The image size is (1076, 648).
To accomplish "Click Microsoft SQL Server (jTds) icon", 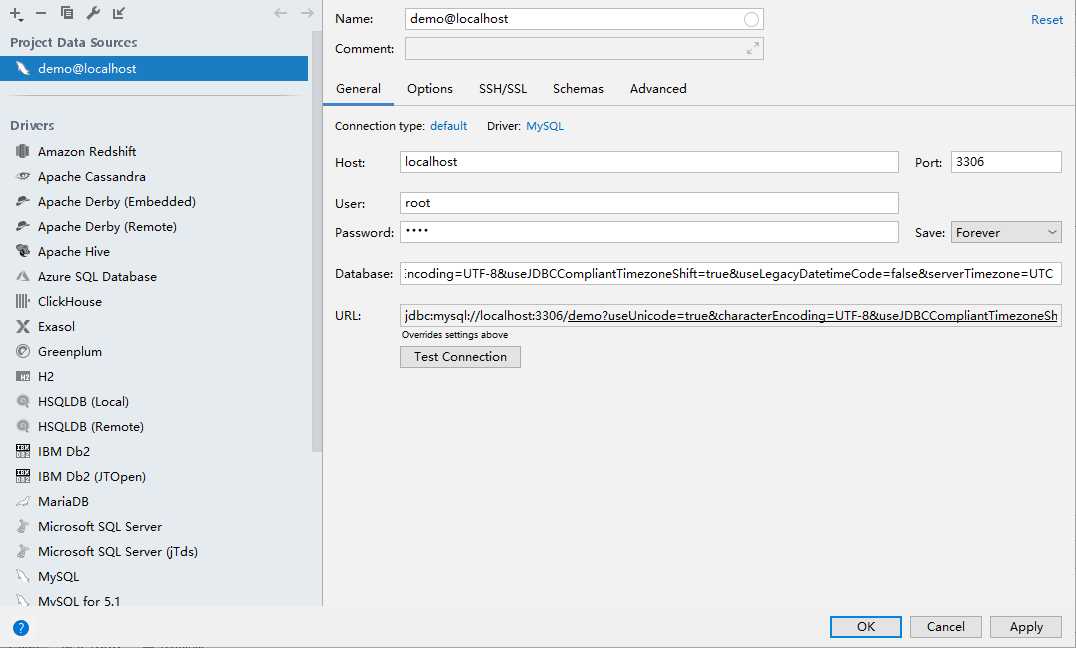I will [x=23, y=551].
